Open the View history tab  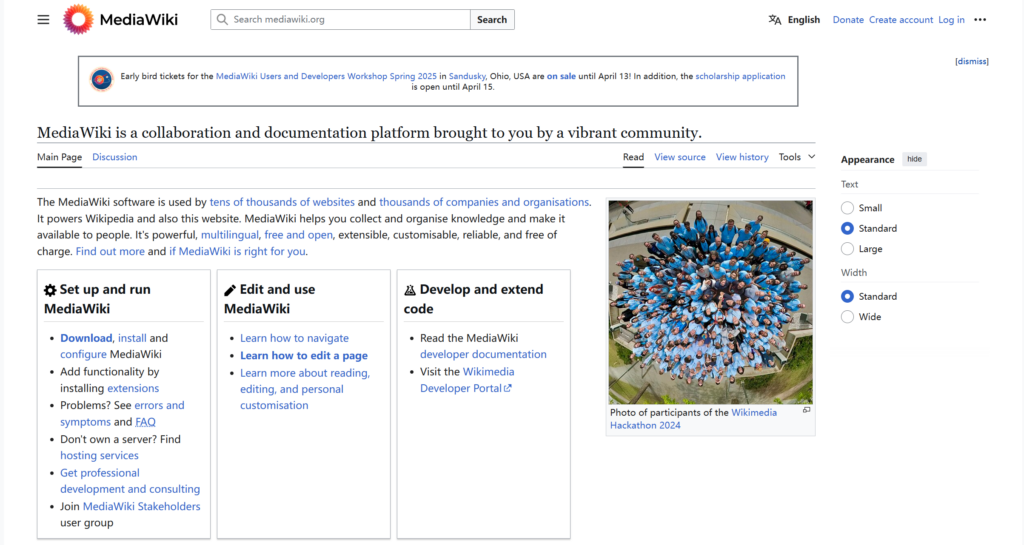pyautogui.click(x=742, y=157)
